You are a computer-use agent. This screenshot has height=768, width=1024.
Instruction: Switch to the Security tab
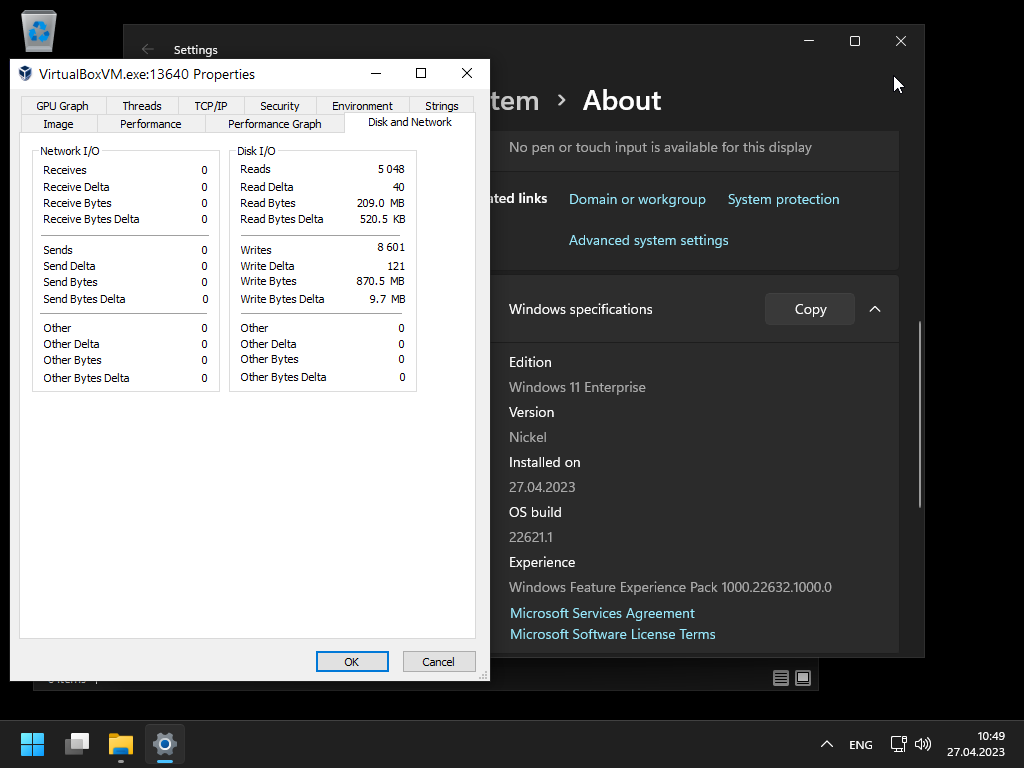click(280, 106)
